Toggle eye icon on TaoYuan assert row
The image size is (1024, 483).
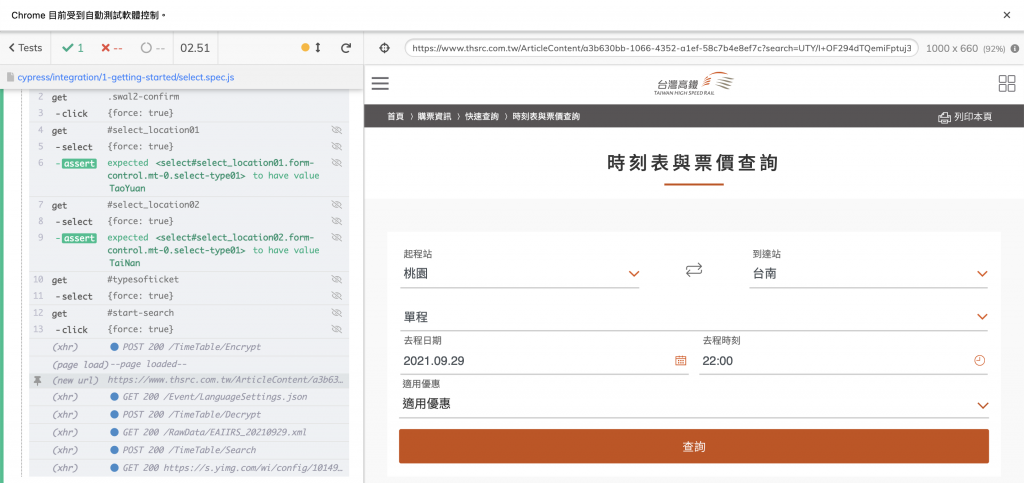coord(337,163)
